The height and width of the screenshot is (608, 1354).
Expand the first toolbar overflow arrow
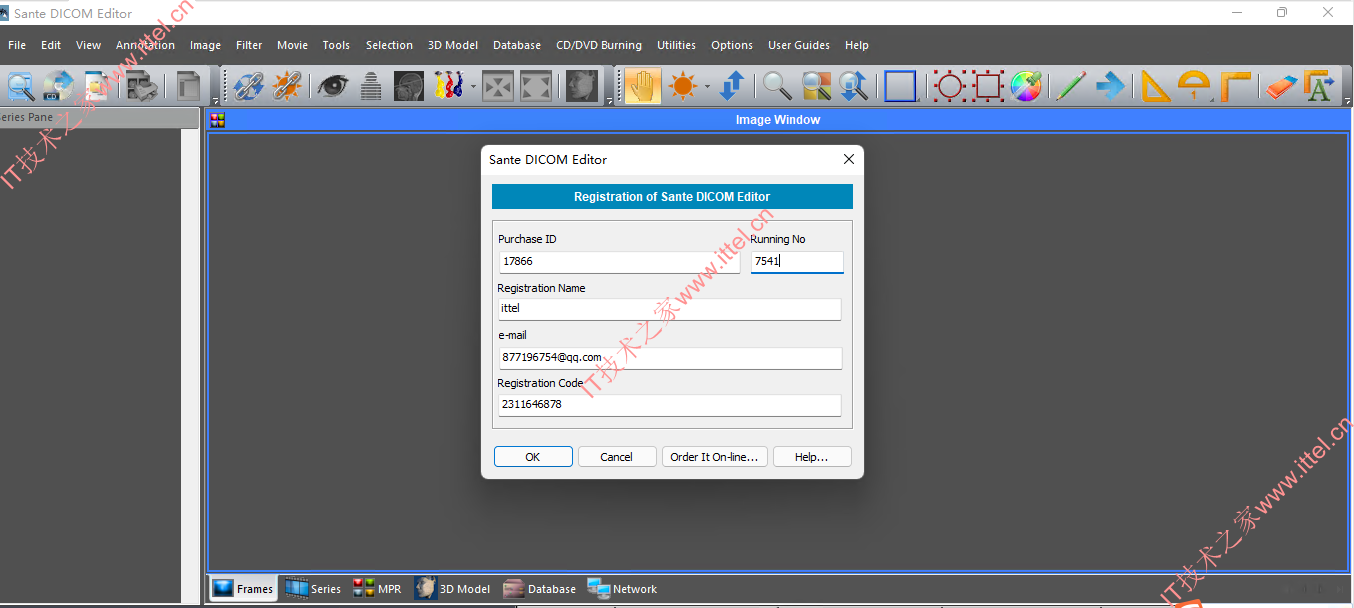pyautogui.click(x=216, y=101)
